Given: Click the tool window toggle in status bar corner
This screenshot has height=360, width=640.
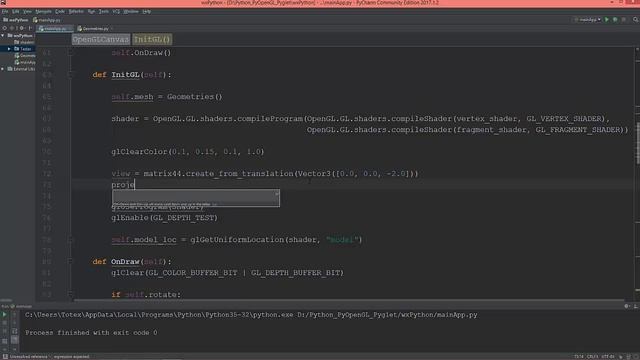Looking at the screenshot, I should tap(4, 356).
